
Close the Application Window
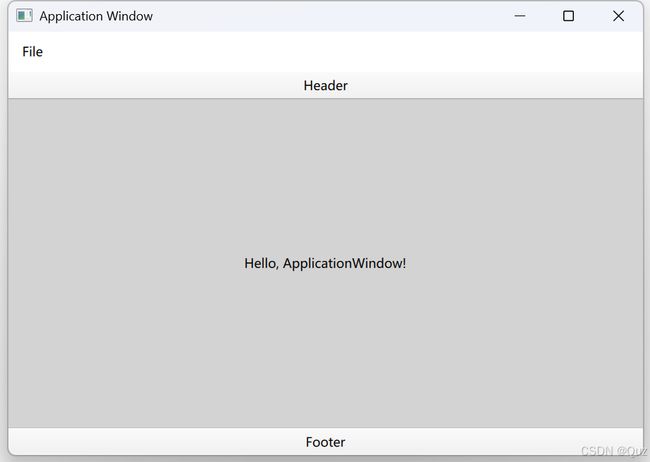tap(618, 16)
